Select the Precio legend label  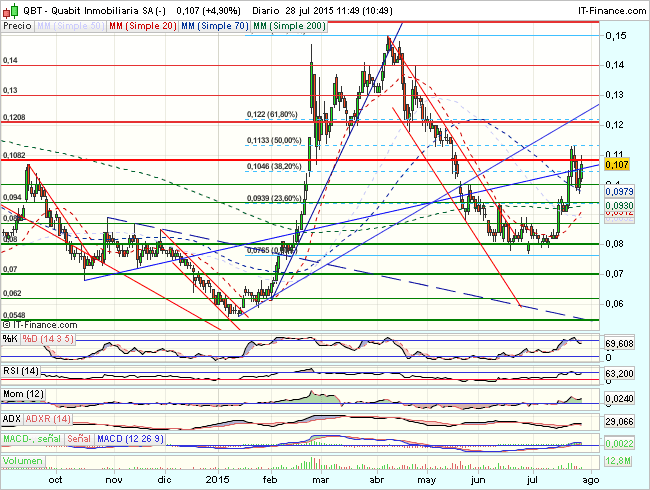tap(17, 26)
